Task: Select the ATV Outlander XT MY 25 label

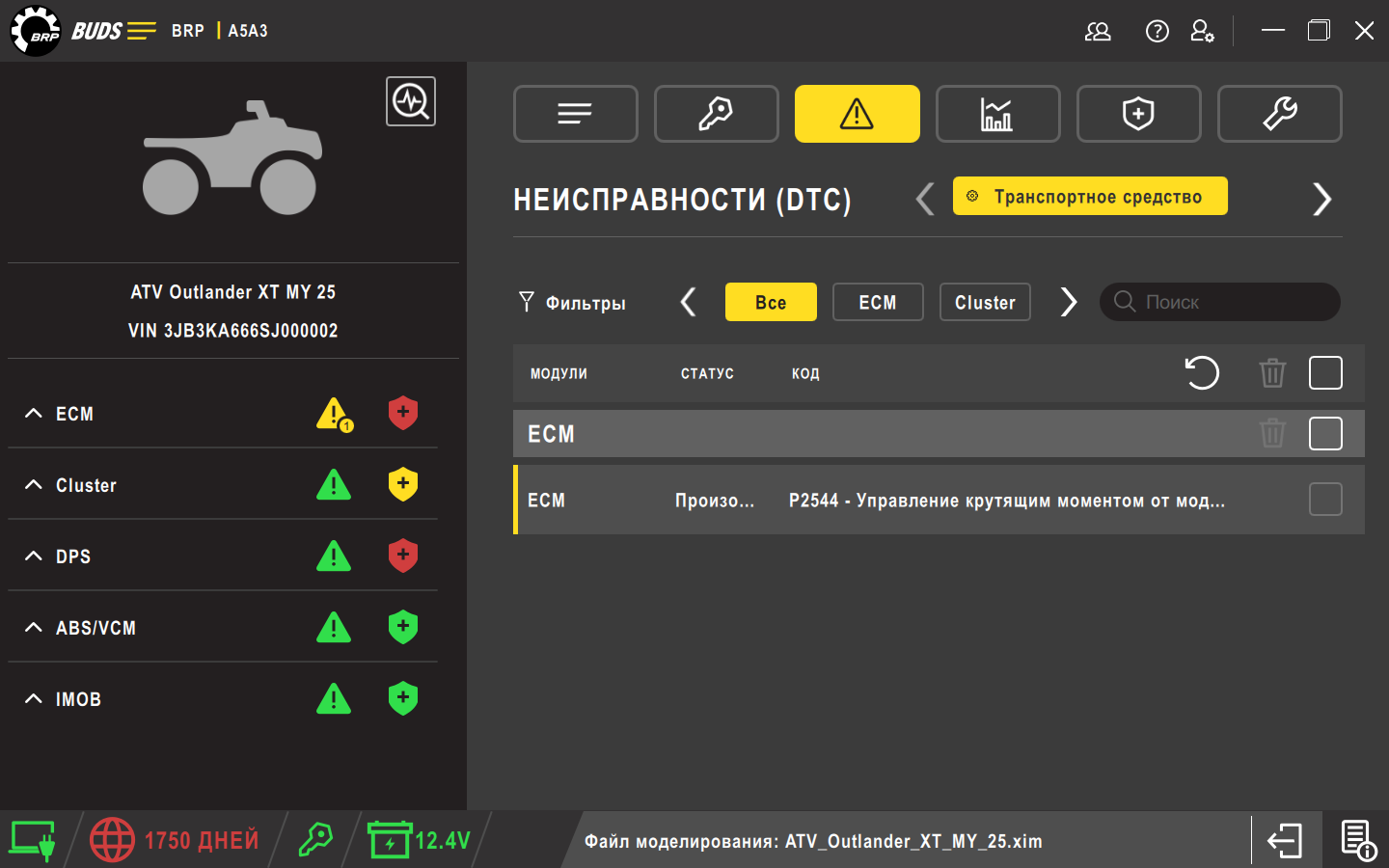Action: [233, 292]
